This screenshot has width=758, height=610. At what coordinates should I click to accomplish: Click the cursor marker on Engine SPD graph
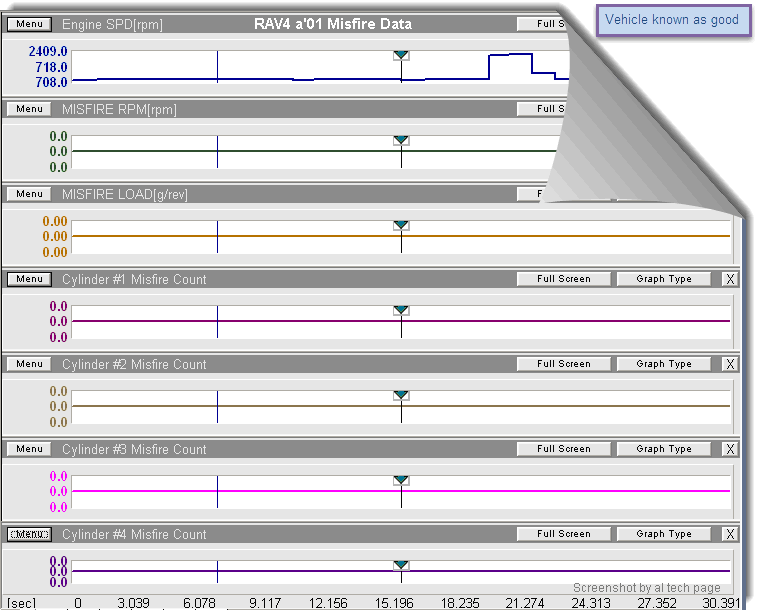pos(401,55)
